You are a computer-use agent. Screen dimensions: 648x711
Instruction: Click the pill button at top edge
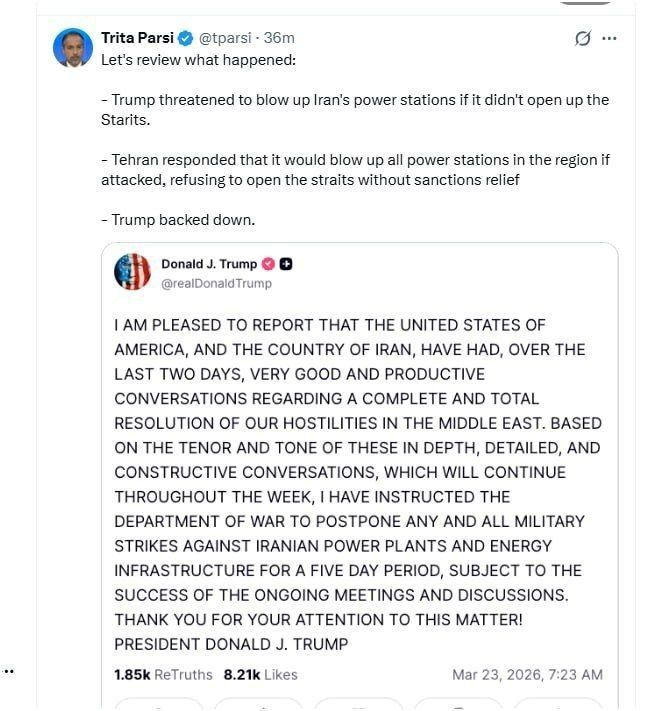[x=585, y=2]
